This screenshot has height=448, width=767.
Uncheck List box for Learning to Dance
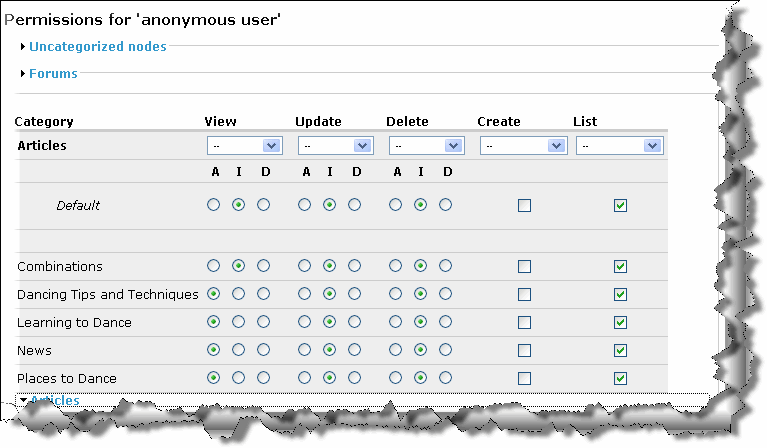pyautogui.click(x=620, y=322)
